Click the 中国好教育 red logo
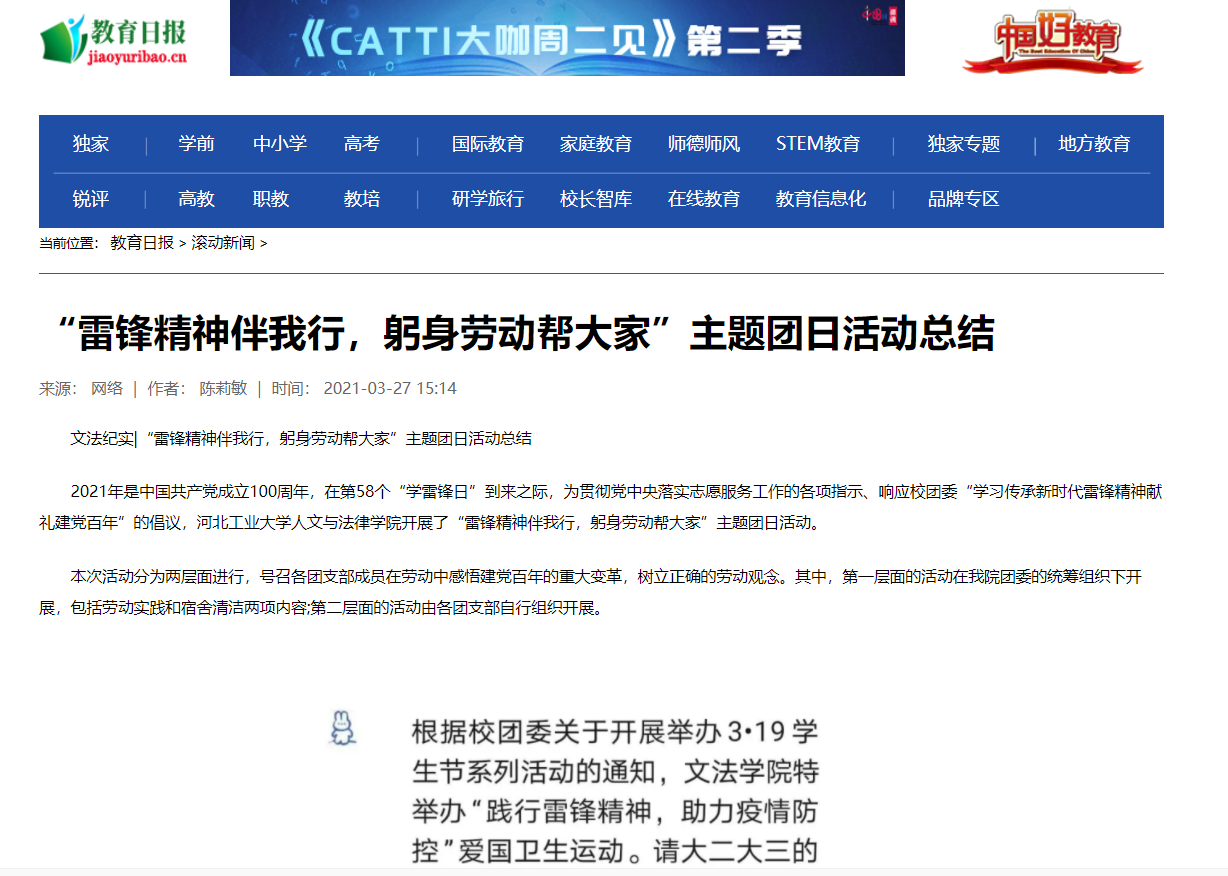Screen dimensions: 1228x876 [x=1052, y=42]
